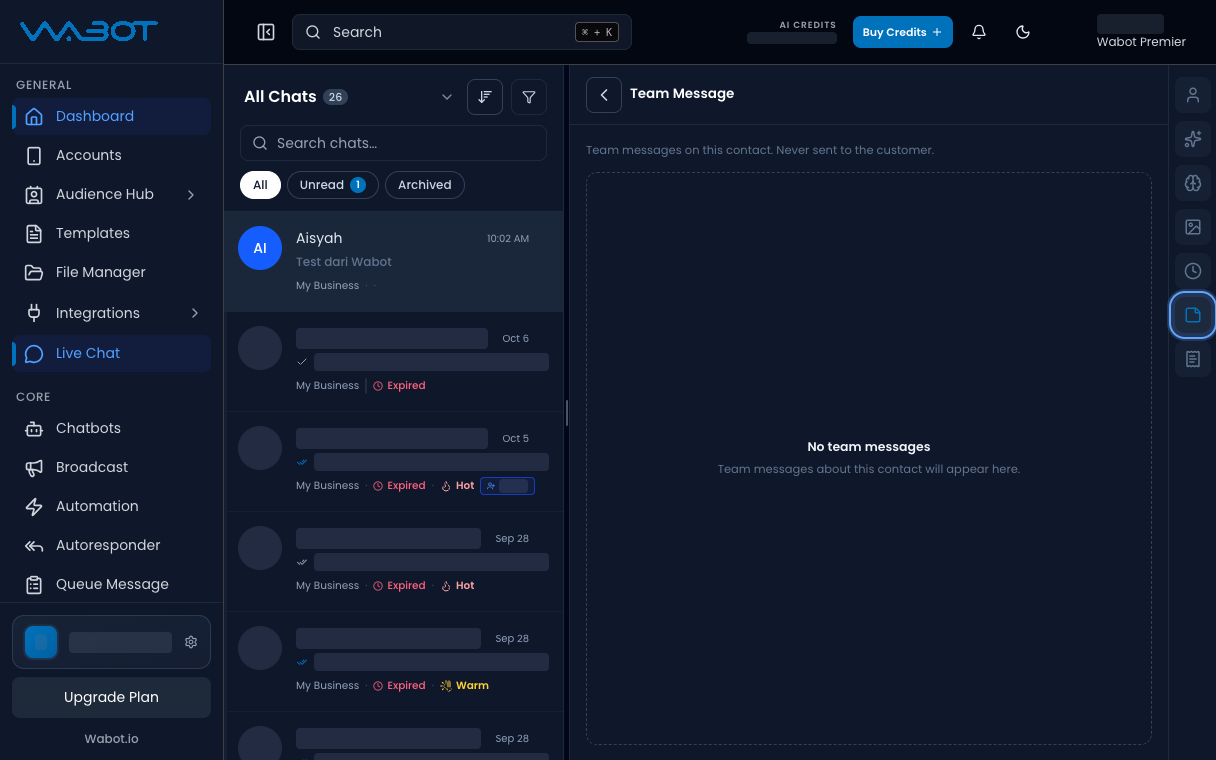Viewport: 1216px width, 760px height.
Task: Open contact profile icon in right rail
Action: click(x=1193, y=95)
